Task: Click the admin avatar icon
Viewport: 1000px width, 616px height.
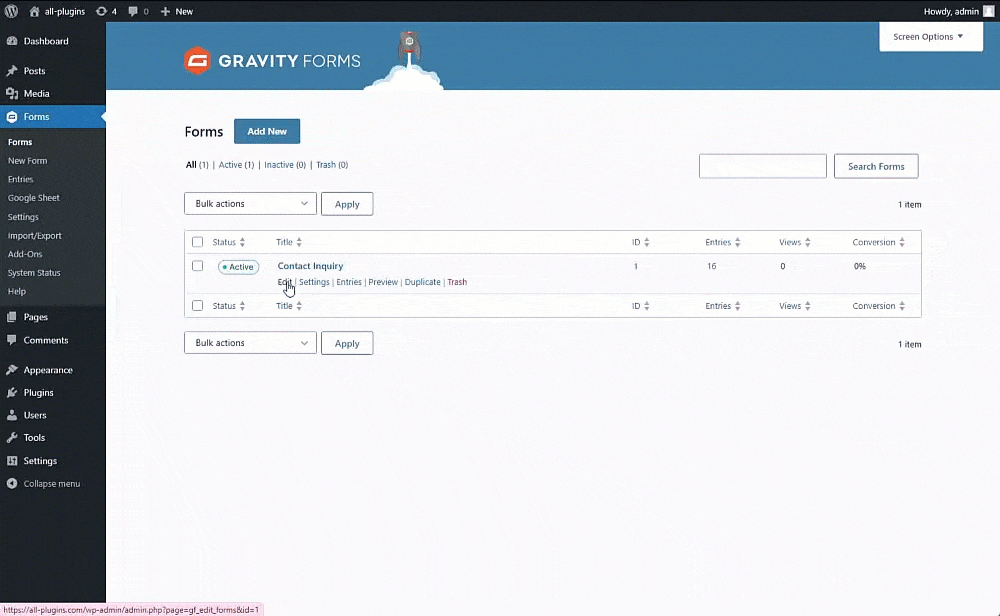Action: (989, 11)
